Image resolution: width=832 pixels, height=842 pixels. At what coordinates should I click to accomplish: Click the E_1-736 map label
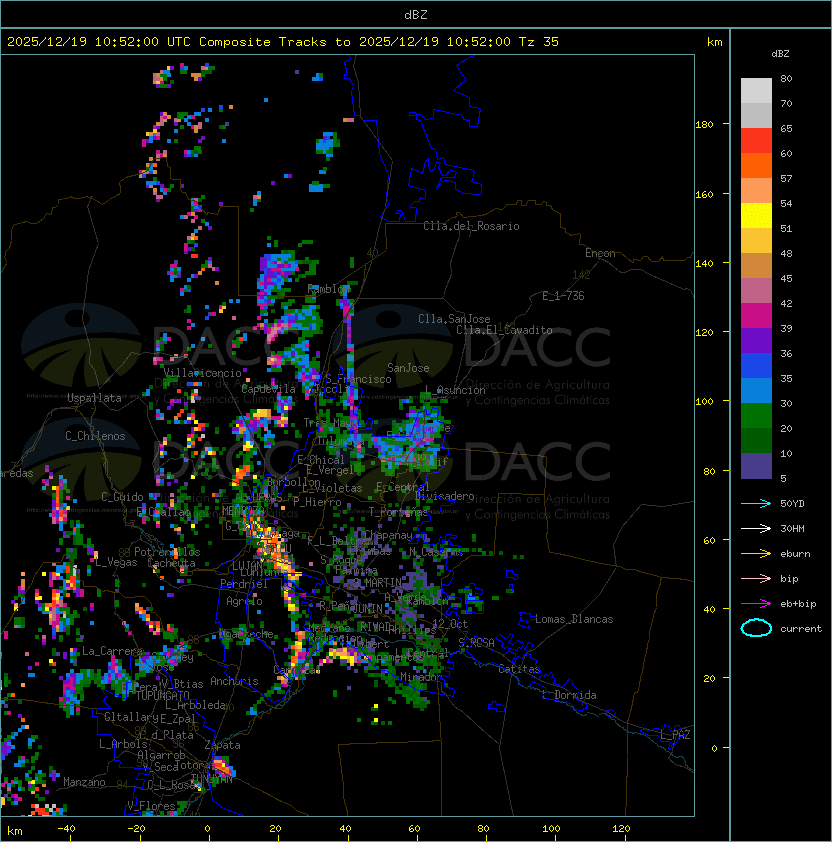[x=563, y=296]
